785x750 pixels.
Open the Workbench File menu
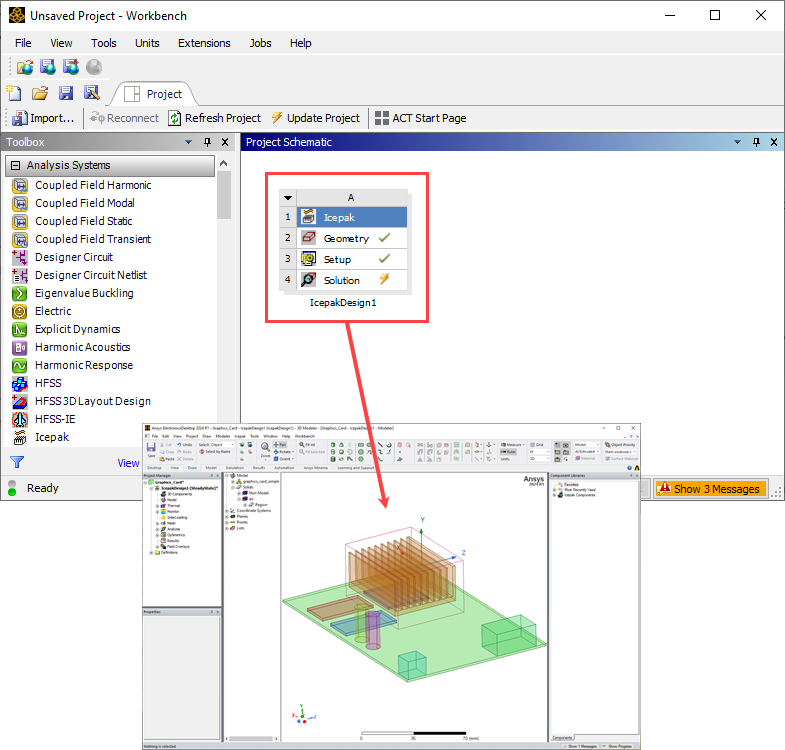[x=23, y=43]
